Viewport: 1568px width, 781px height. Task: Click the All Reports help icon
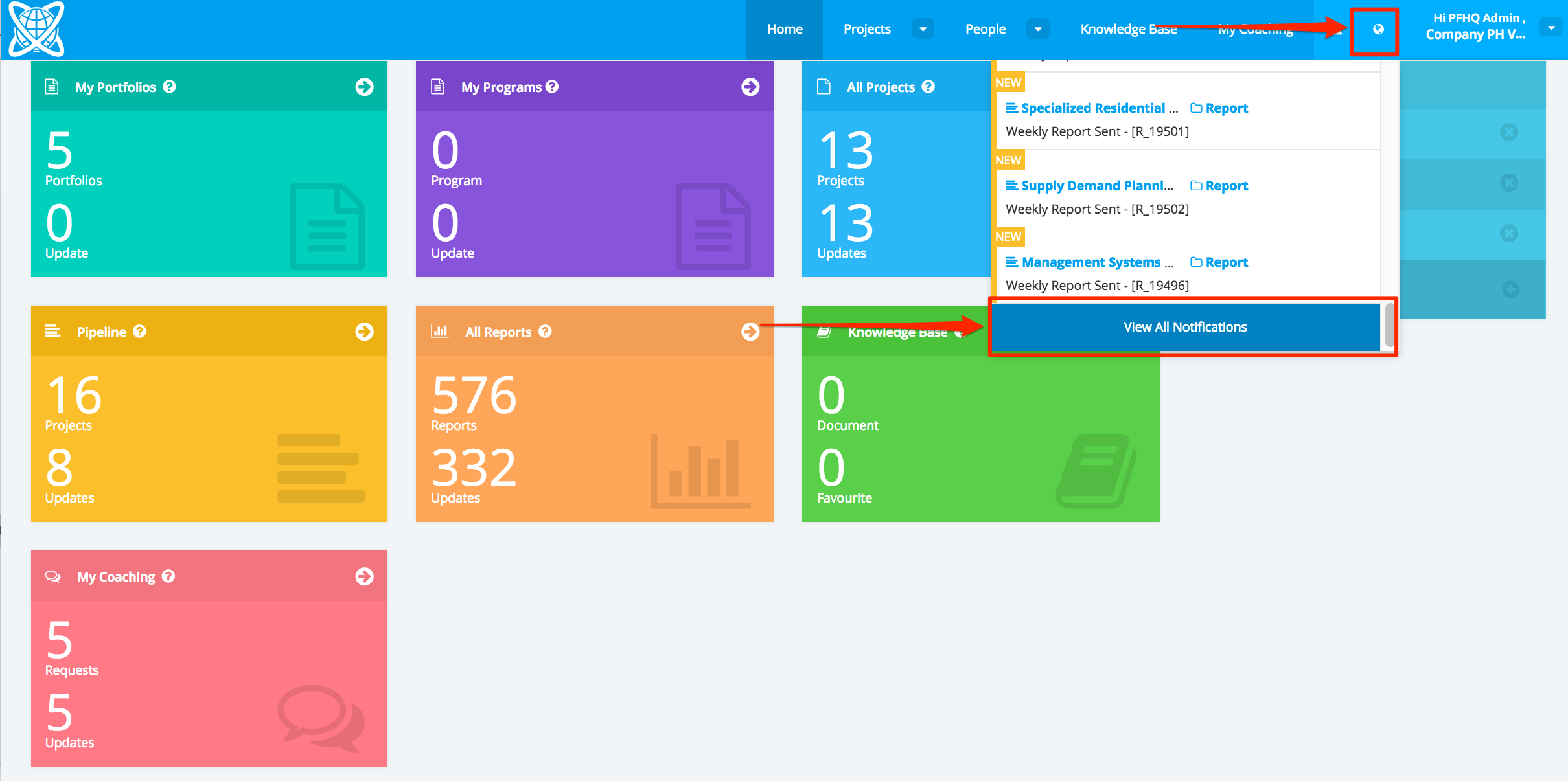coord(545,332)
